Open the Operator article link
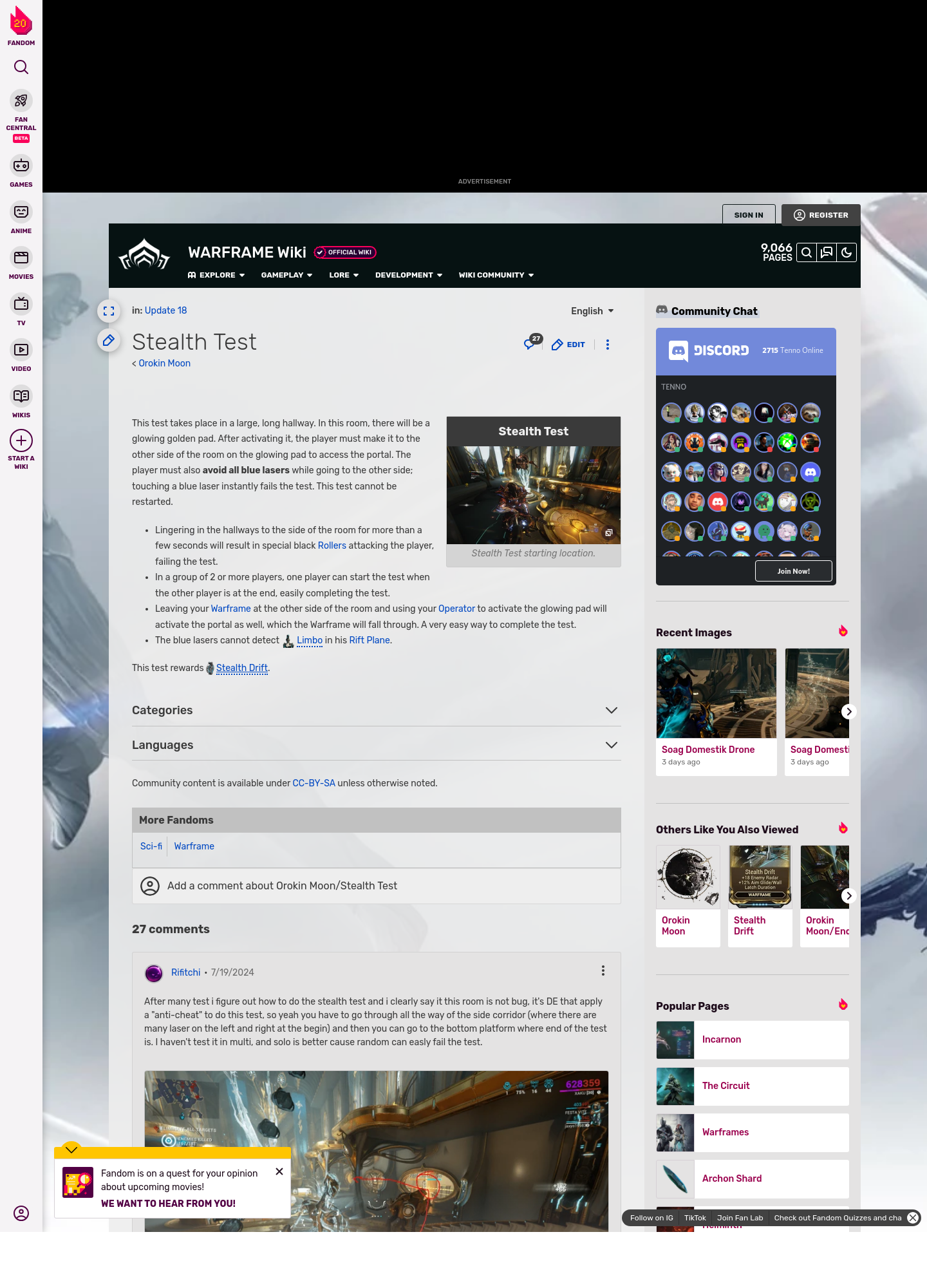The width and height of the screenshot is (927, 1288). [x=456, y=609]
